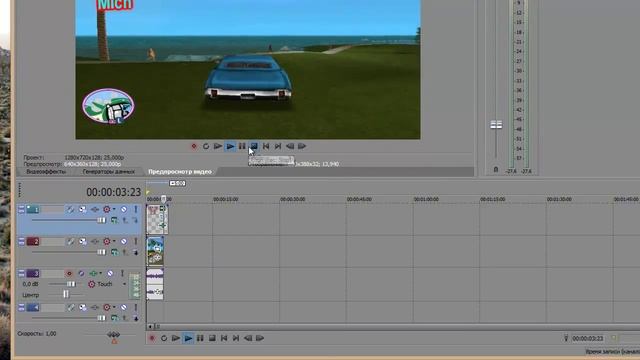Click the timeline scroll-left arrow
Screen dimensions: 640x360
pos(150,327)
